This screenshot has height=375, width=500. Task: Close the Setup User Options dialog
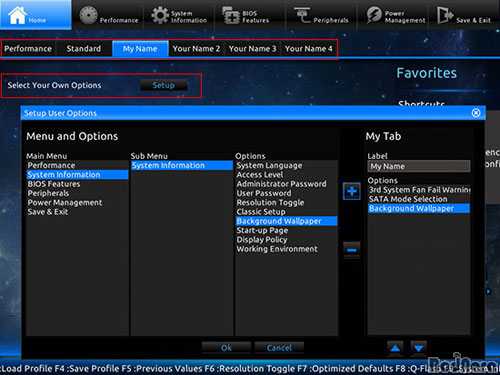tap(476, 113)
